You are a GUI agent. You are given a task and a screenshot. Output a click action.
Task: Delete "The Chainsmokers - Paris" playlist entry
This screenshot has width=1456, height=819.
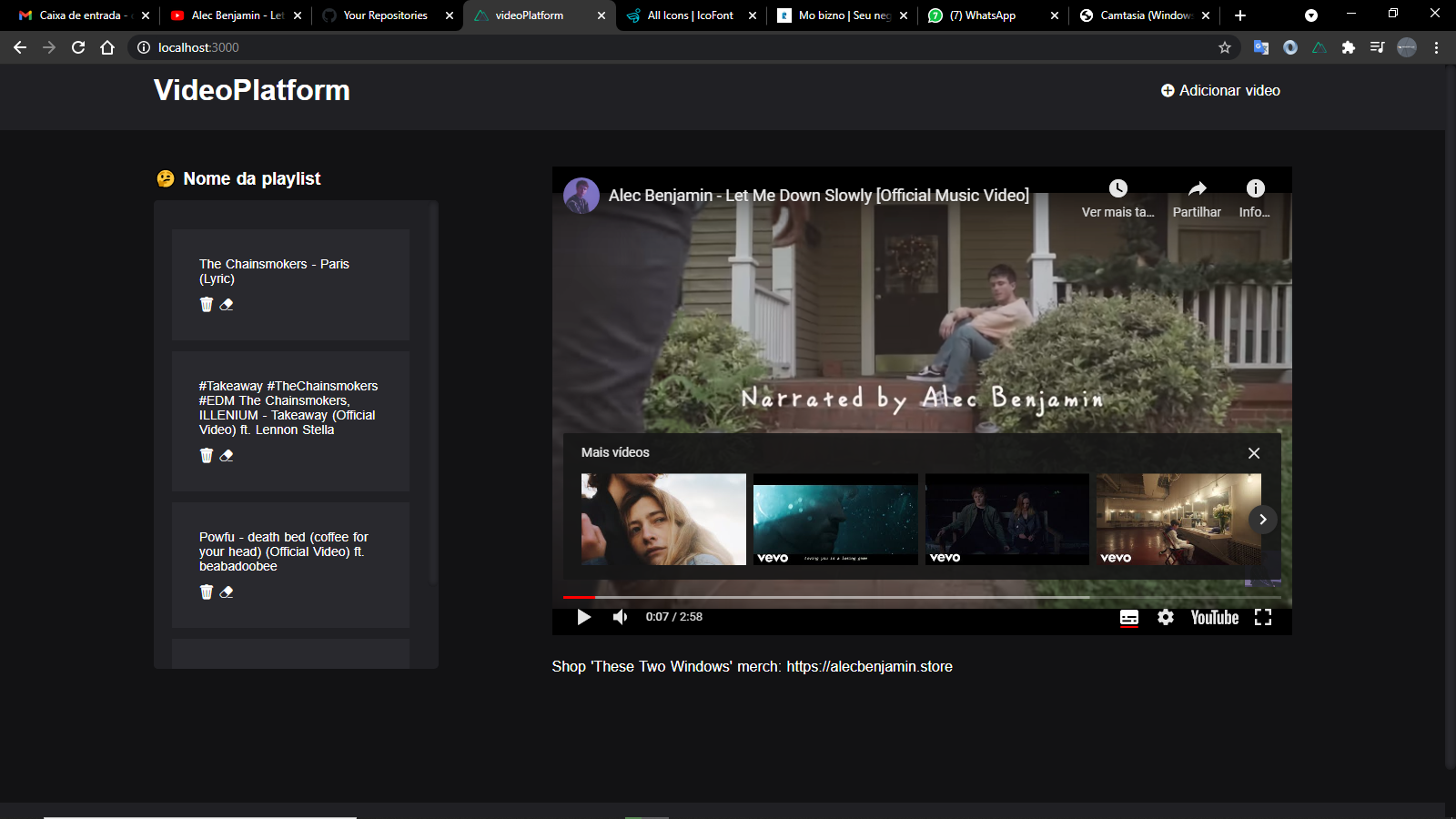pos(206,304)
